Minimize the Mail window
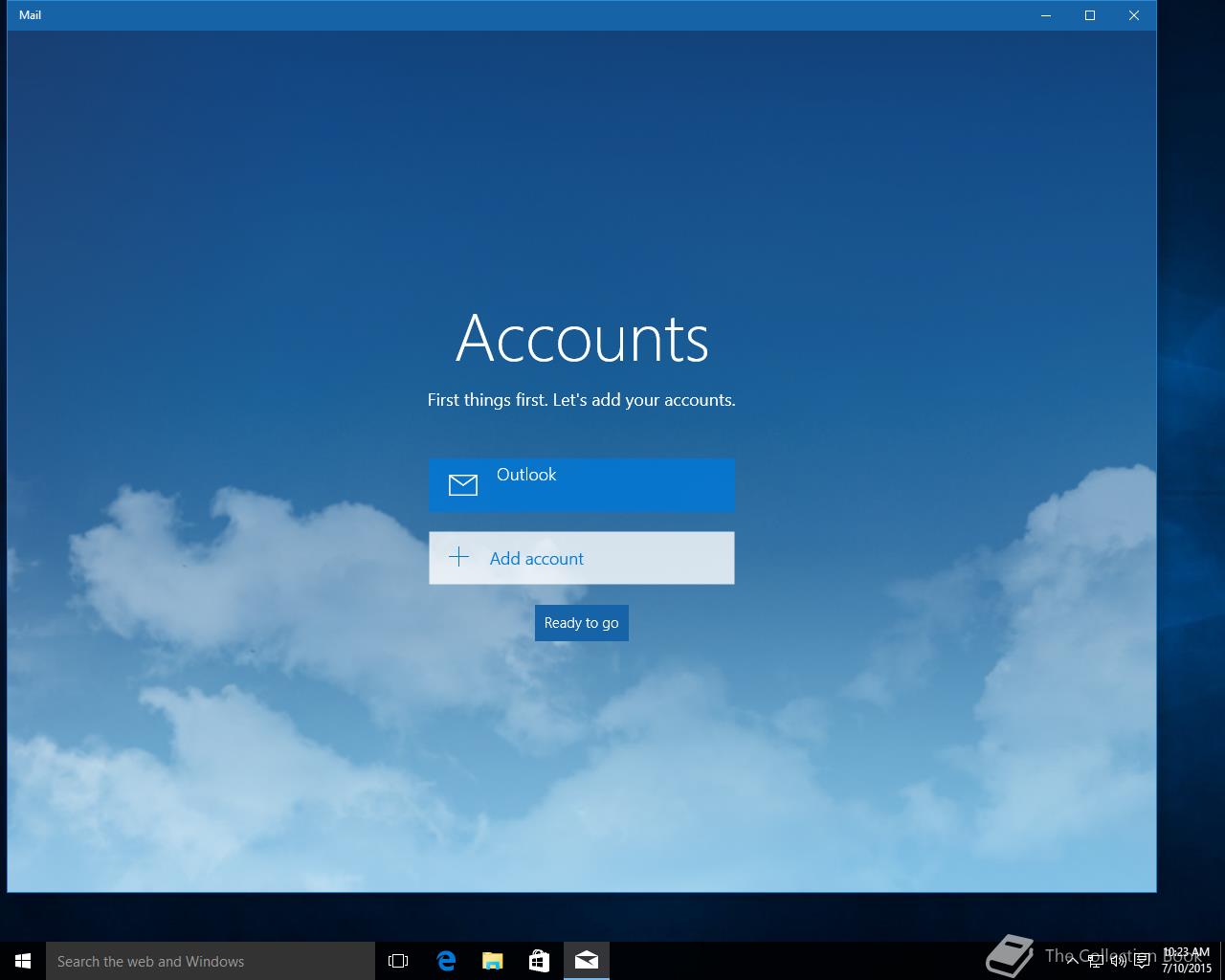This screenshot has width=1225, height=980. click(1046, 15)
